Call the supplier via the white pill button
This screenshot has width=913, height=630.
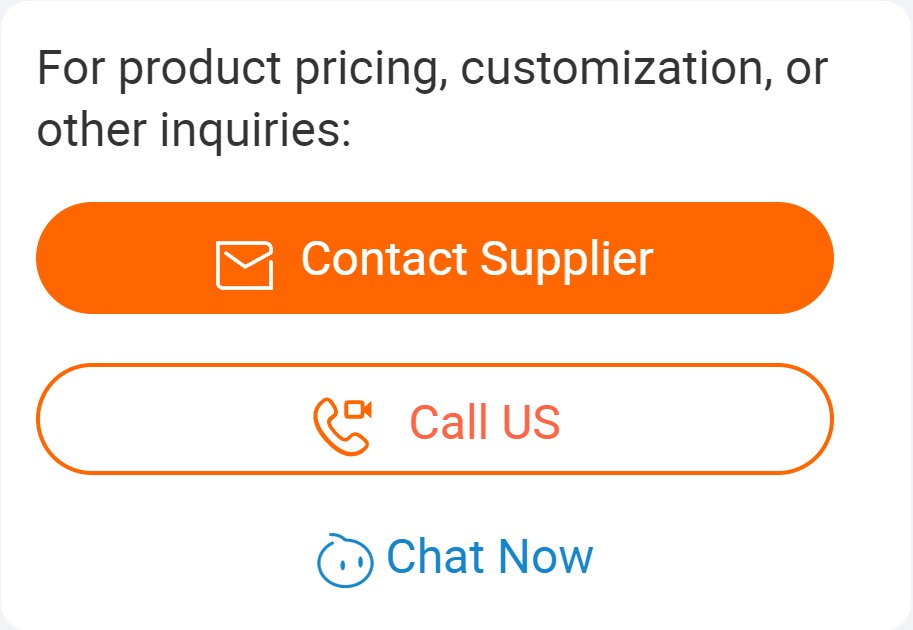[x=434, y=419]
